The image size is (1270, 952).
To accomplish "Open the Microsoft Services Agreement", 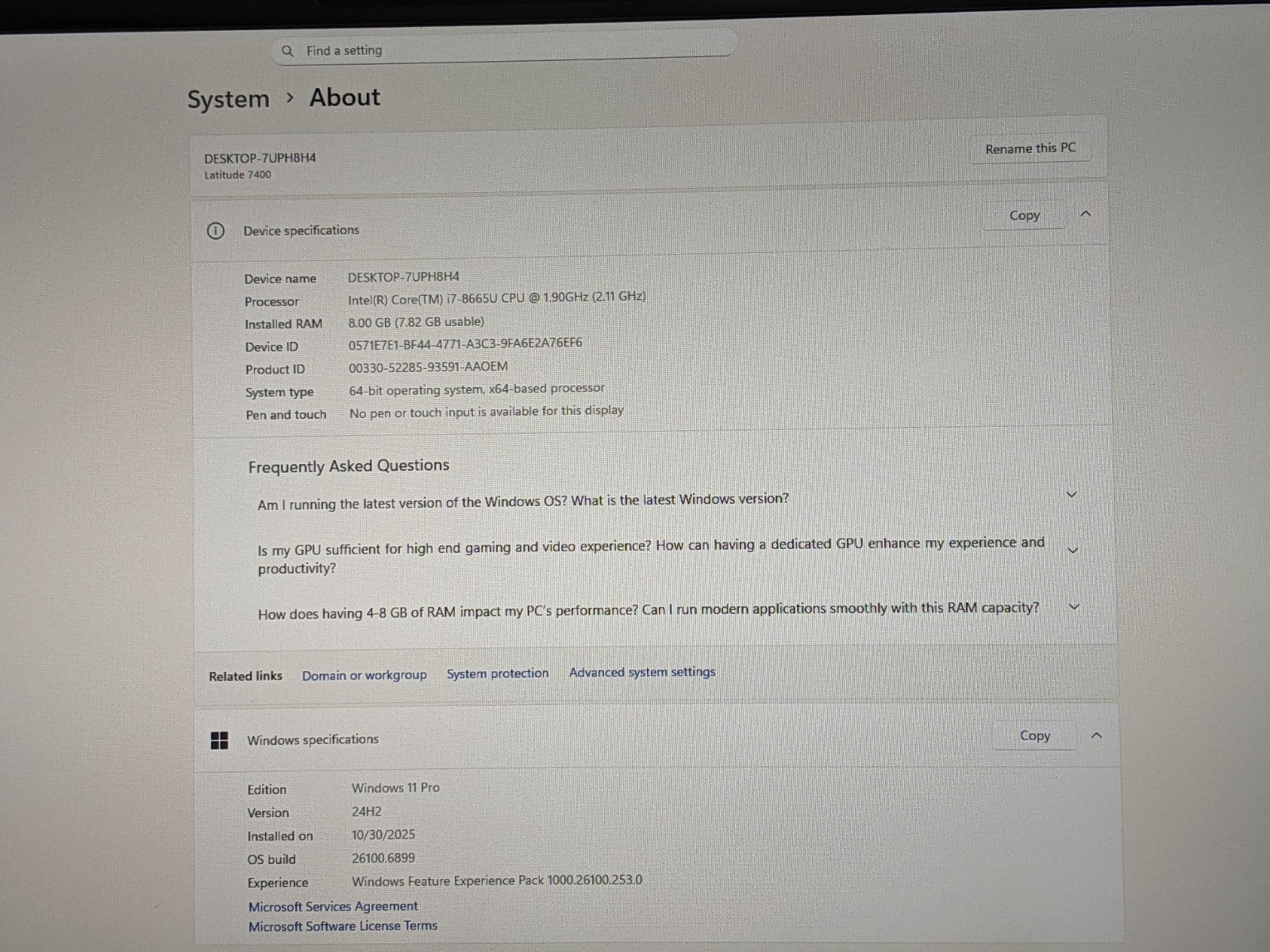I will pyautogui.click(x=333, y=906).
